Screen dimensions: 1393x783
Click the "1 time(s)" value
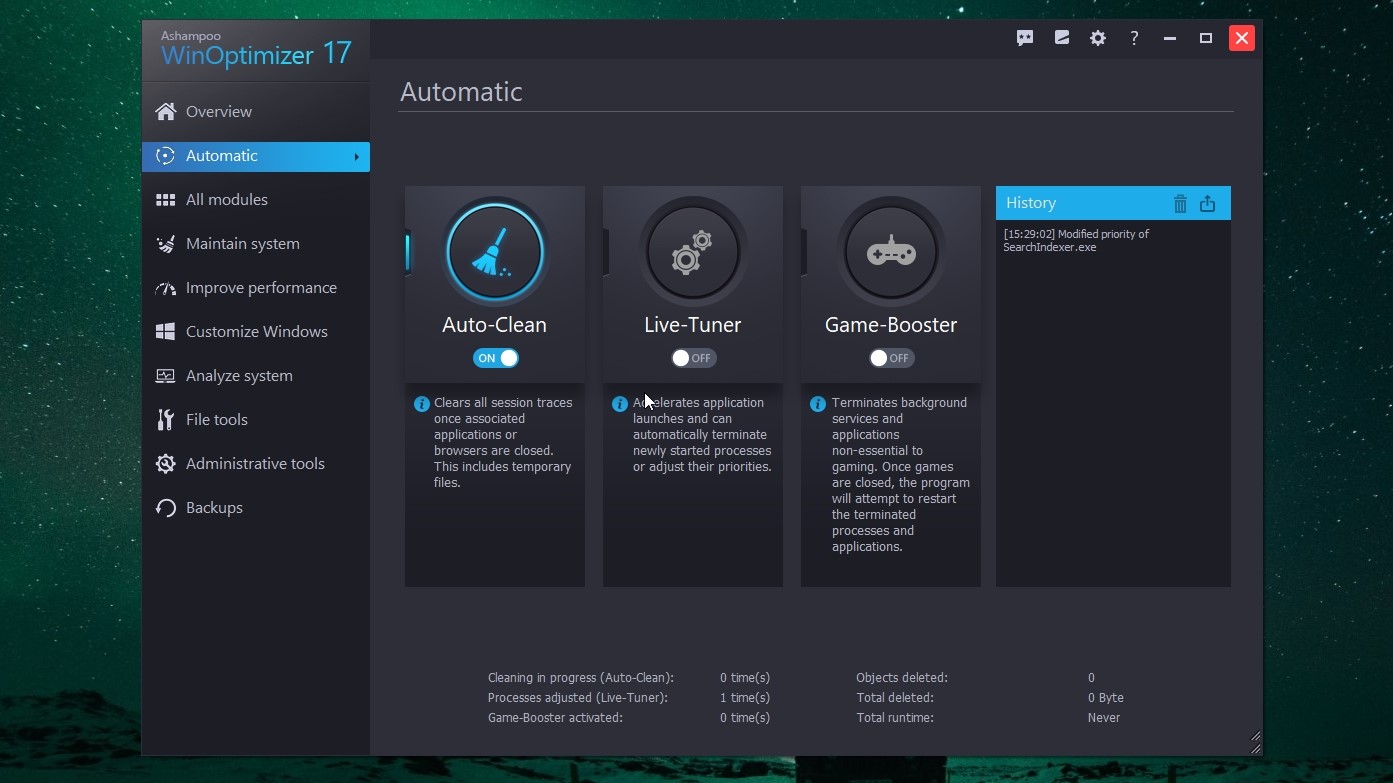click(745, 698)
